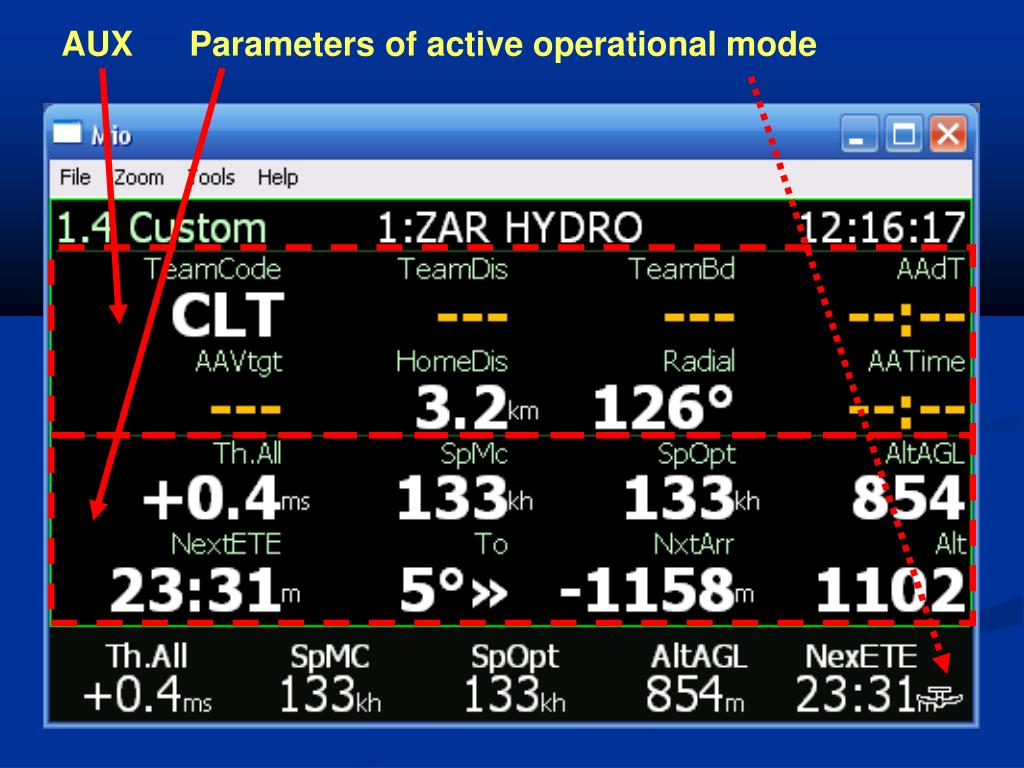This screenshot has height=768, width=1024.
Task: Click the Th.All +0.4 value in the grid
Action: point(225,499)
